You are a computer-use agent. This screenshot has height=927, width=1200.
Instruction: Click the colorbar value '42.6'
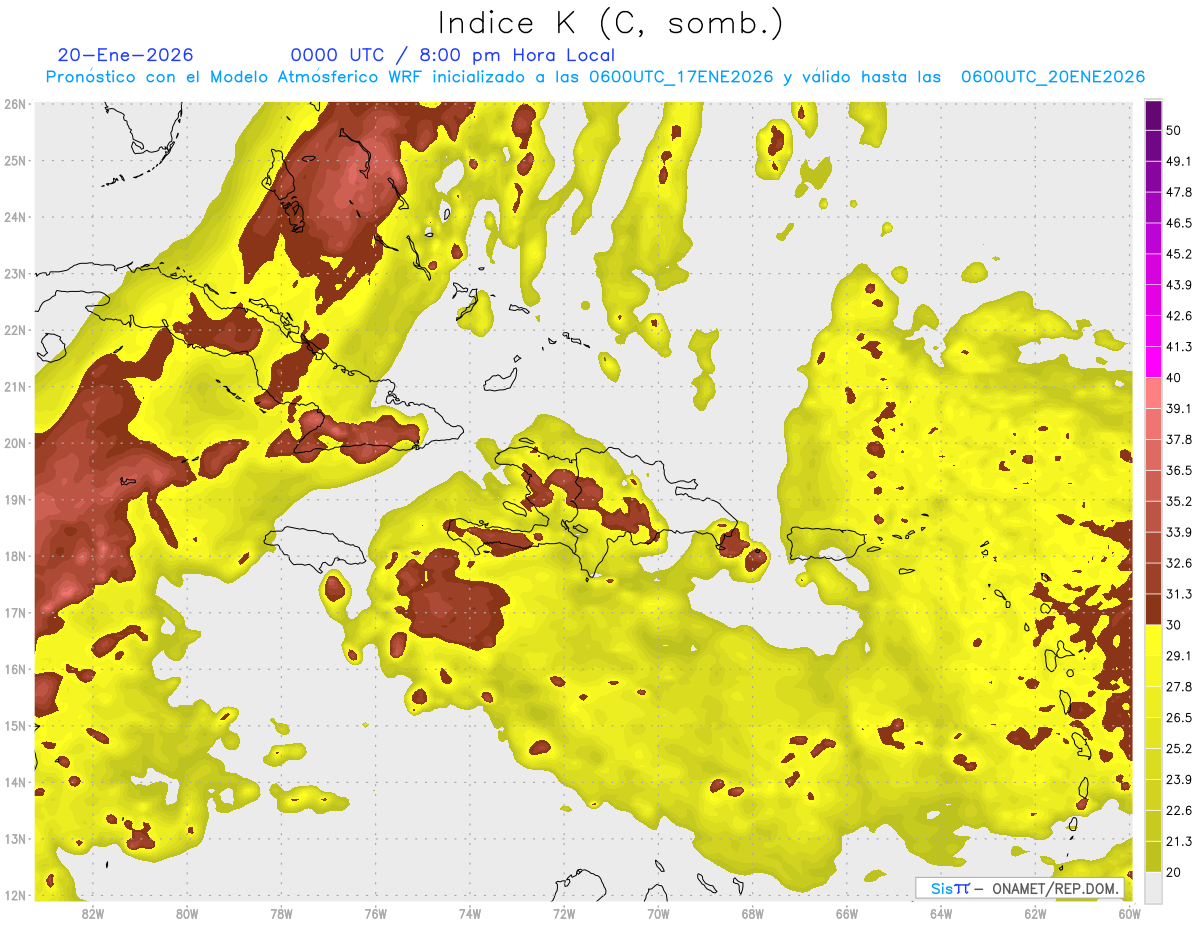coord(1179,316)
